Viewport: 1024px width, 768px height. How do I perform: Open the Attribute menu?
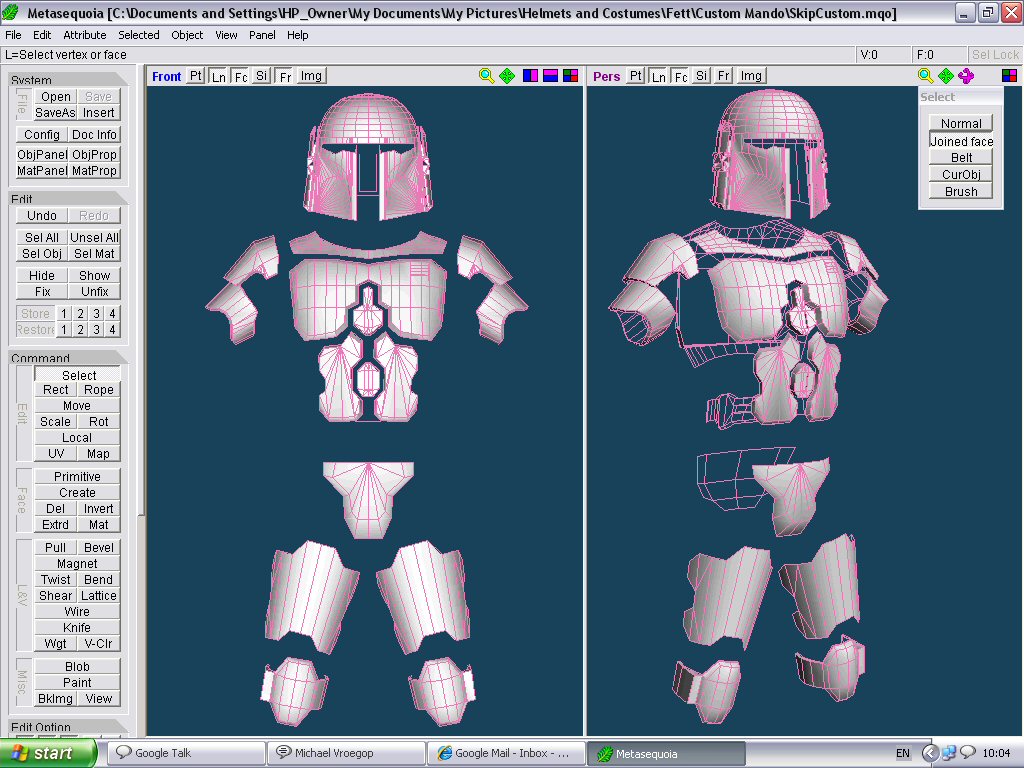click(x=84, y=35)
